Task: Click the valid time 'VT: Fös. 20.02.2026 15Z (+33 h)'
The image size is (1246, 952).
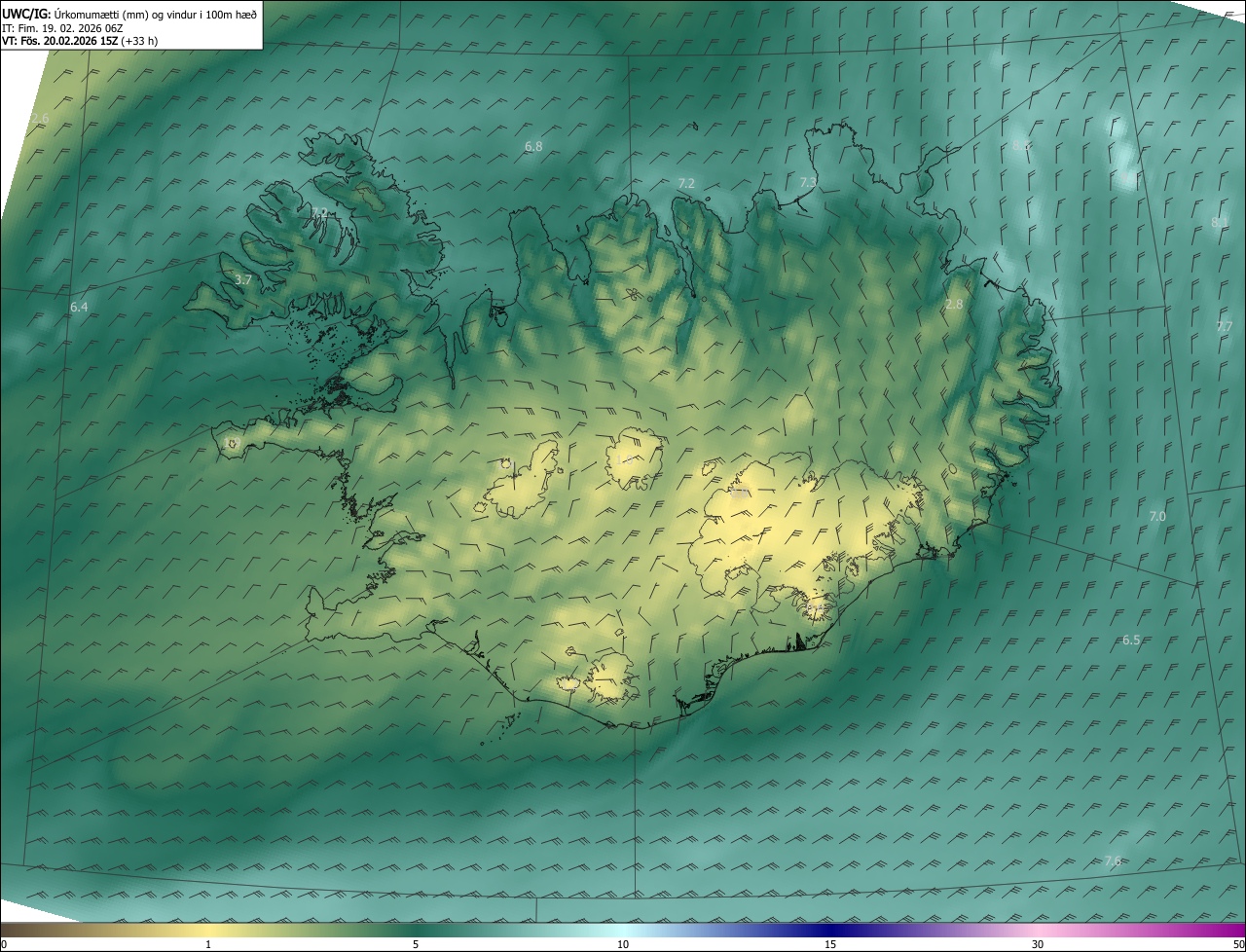Action: (x=80, y=41)
